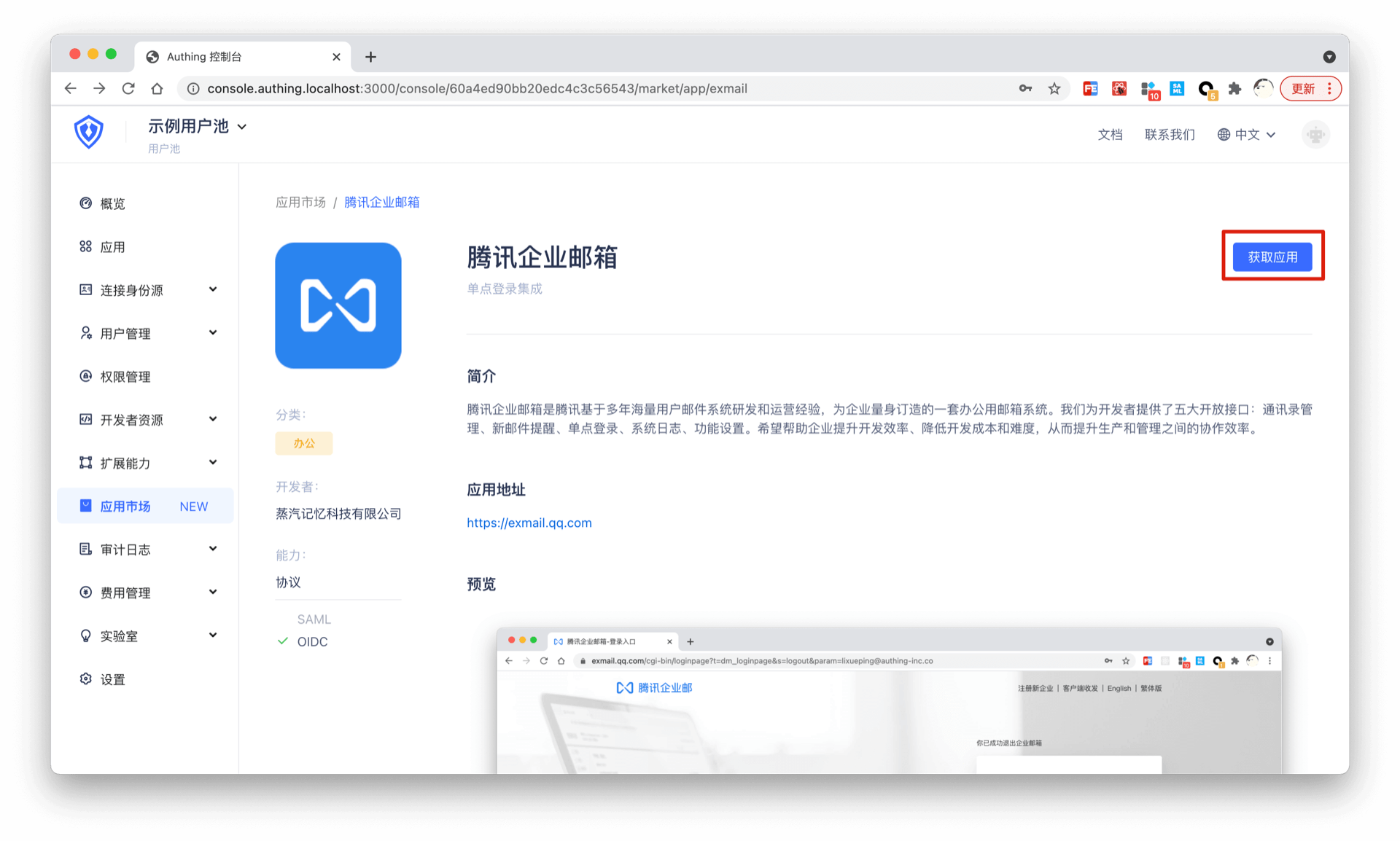
Task: Click the 获取应用 button
Action: click(1272, 257)
